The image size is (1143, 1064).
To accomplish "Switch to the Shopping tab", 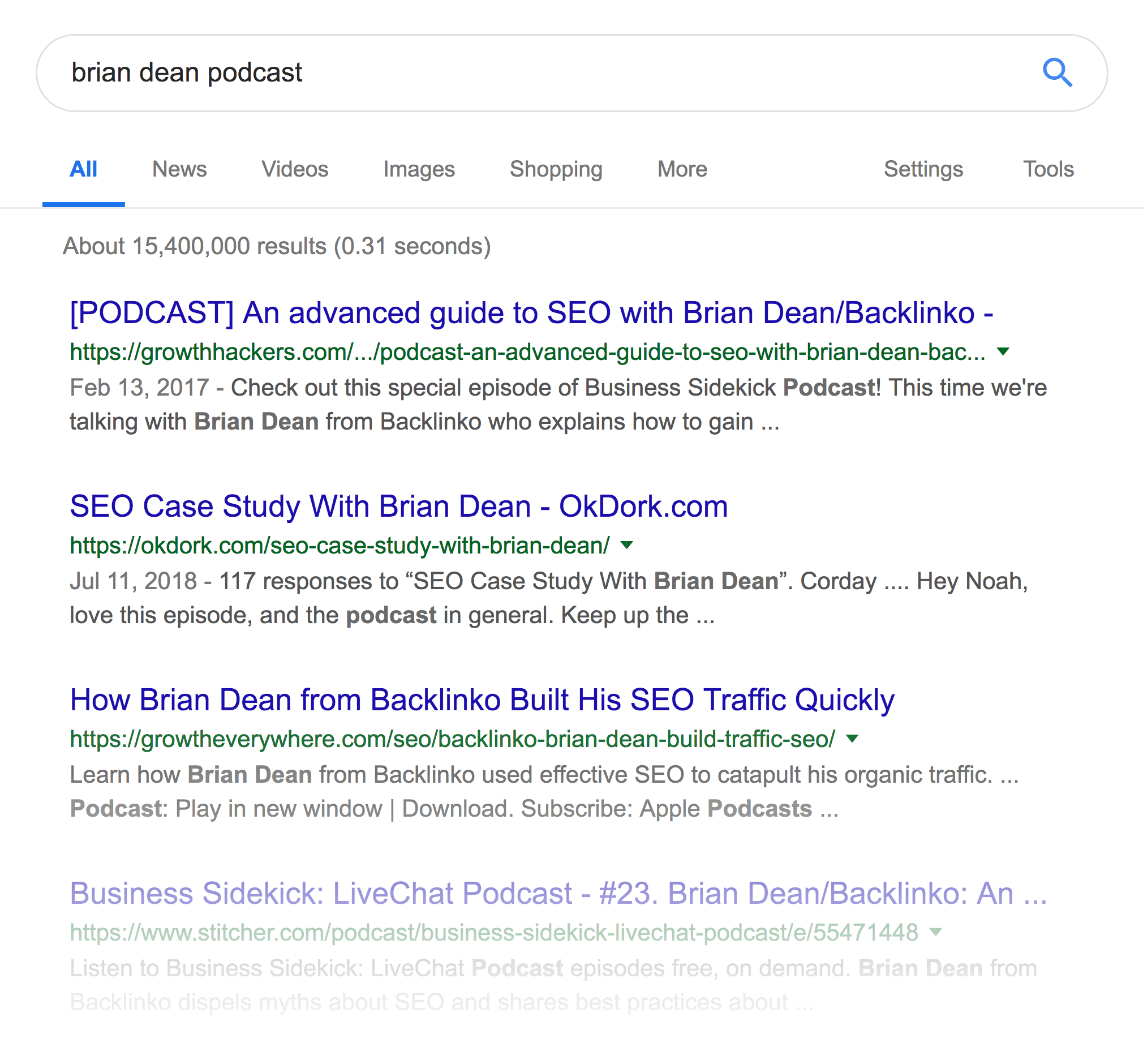I will tap(556, 170).
